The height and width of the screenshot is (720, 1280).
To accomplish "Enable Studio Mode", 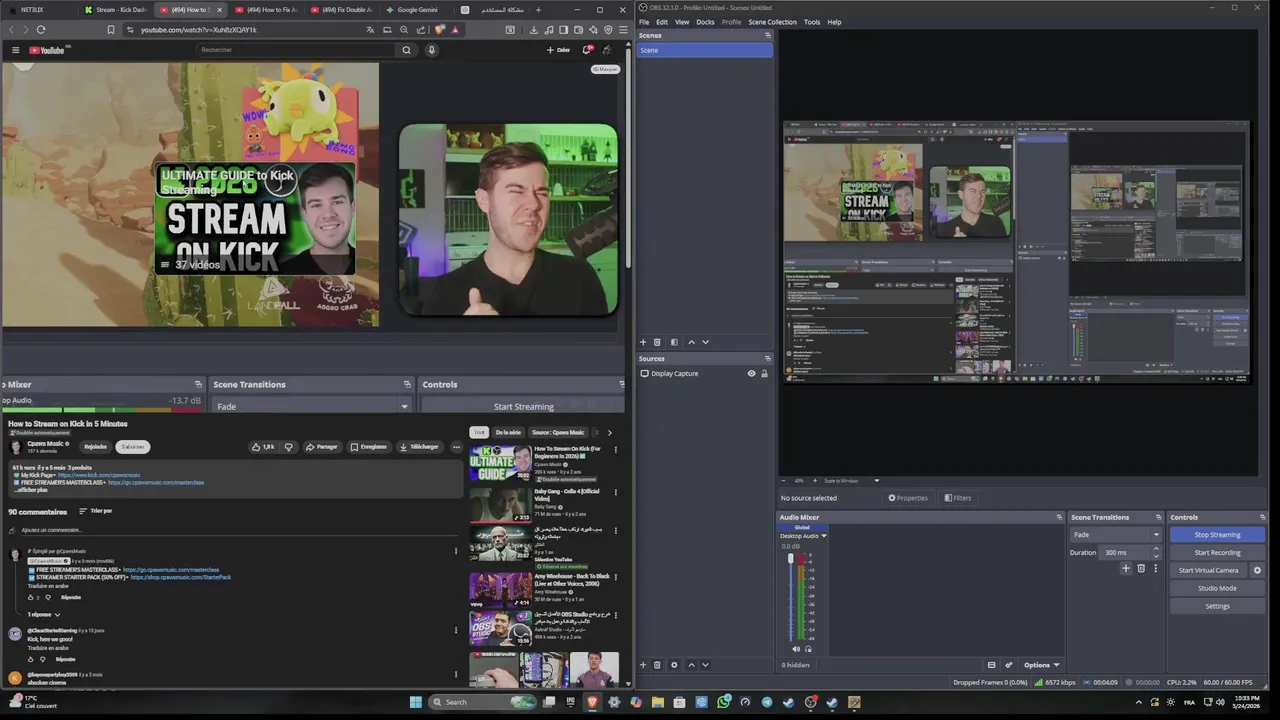I will pos(1217,588).
